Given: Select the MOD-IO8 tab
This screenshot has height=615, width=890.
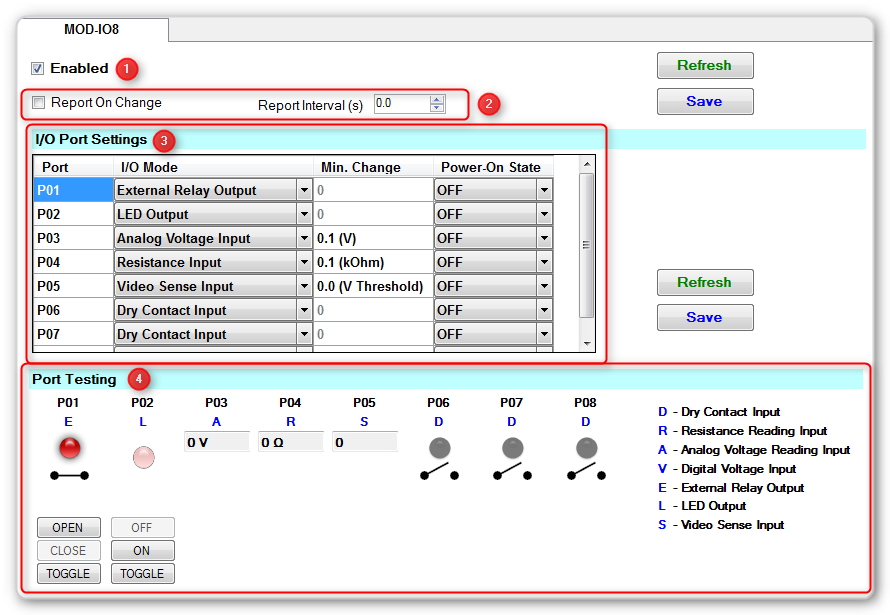Looking at the screenshot, I should (93, 29).
